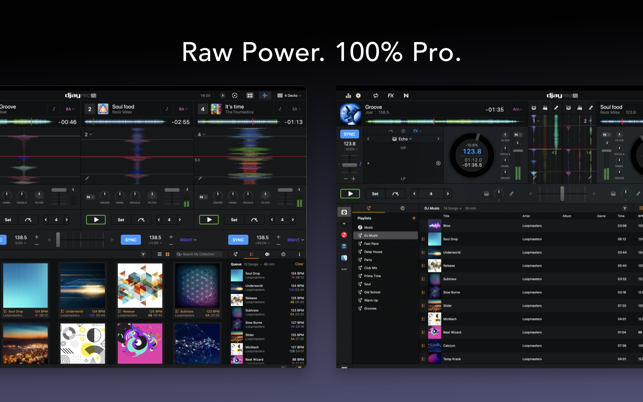Select the Club Mix playlist
643x402 pixels.
[385, 268]
